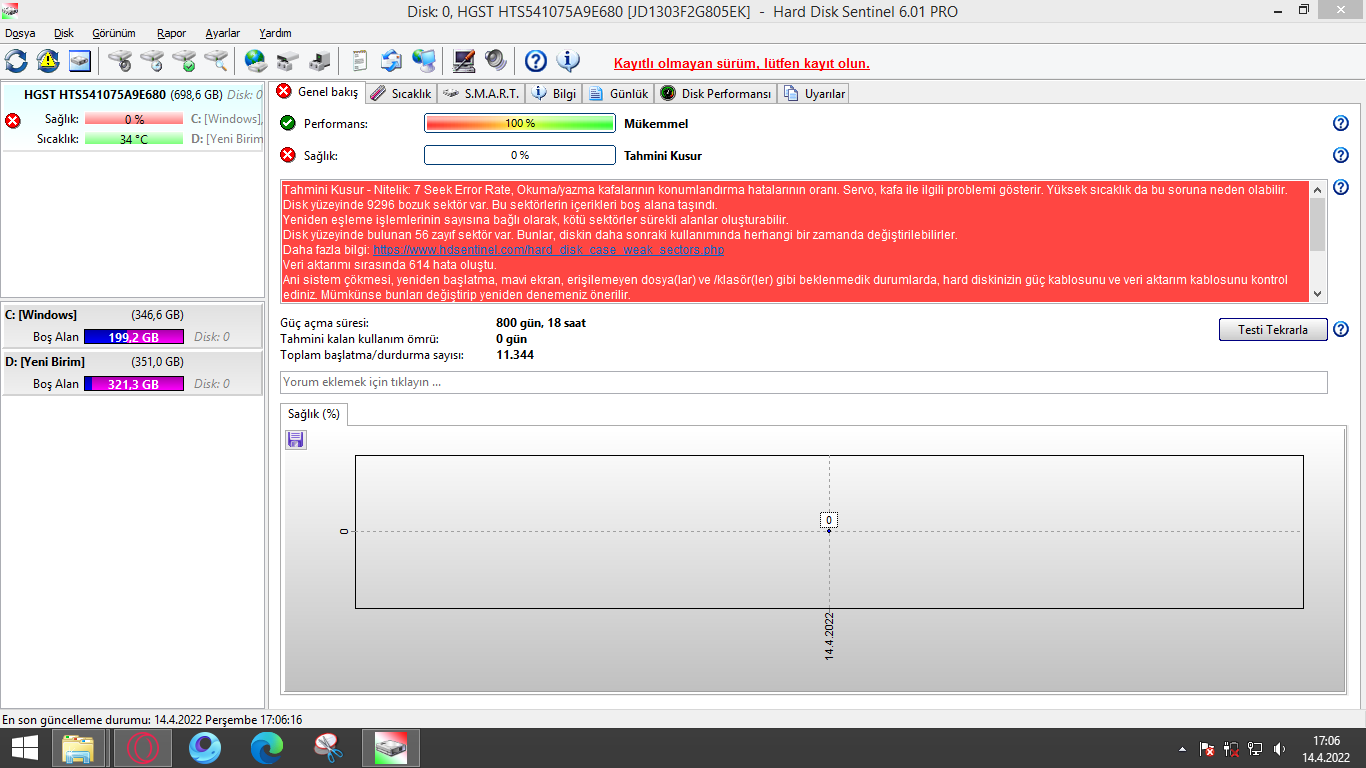Click the 34 °C temperature bar in disk list

pos(134,139)
